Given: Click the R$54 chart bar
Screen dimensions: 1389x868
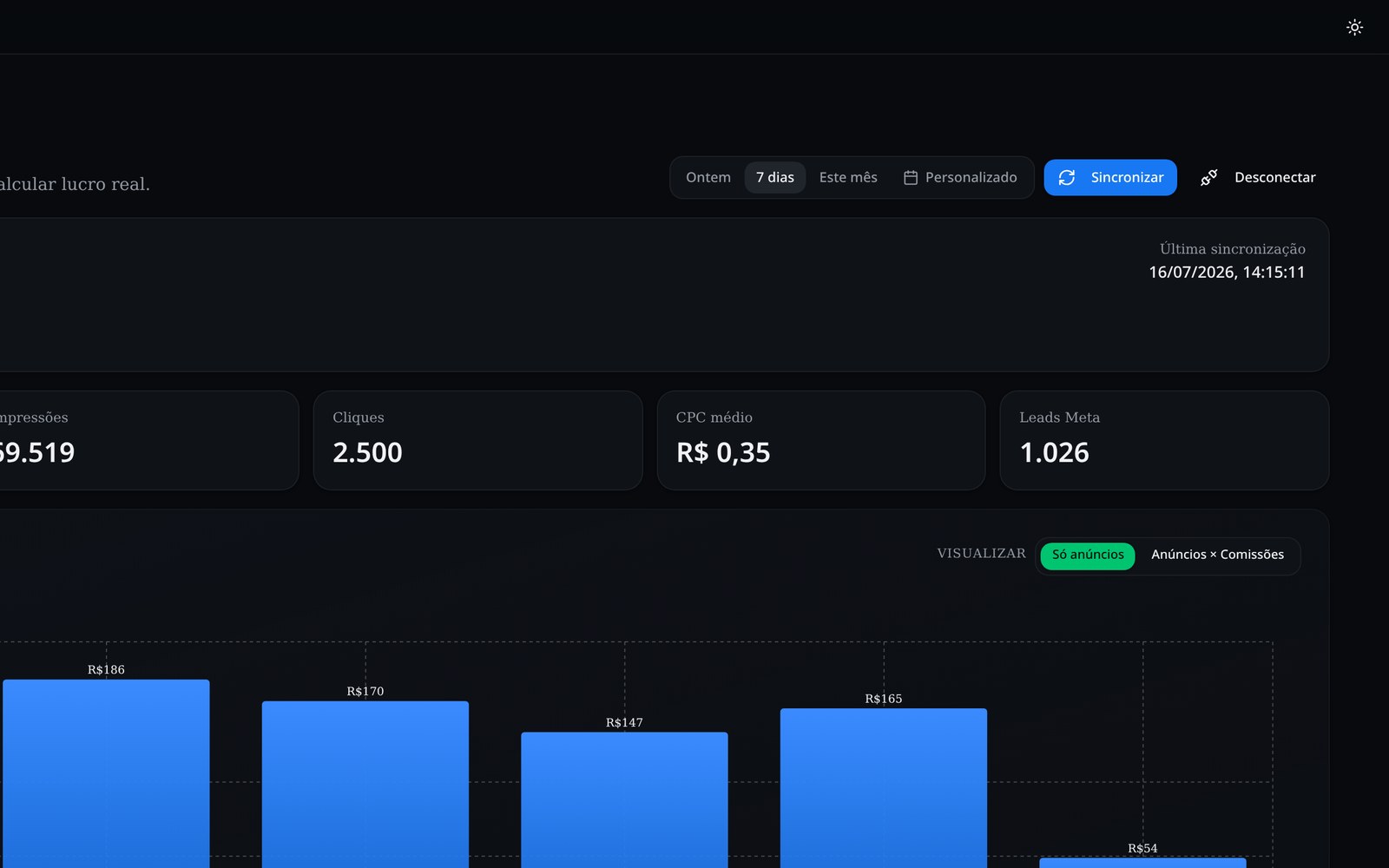Looking at the screenshot, I should click(x=1142, y=863).
